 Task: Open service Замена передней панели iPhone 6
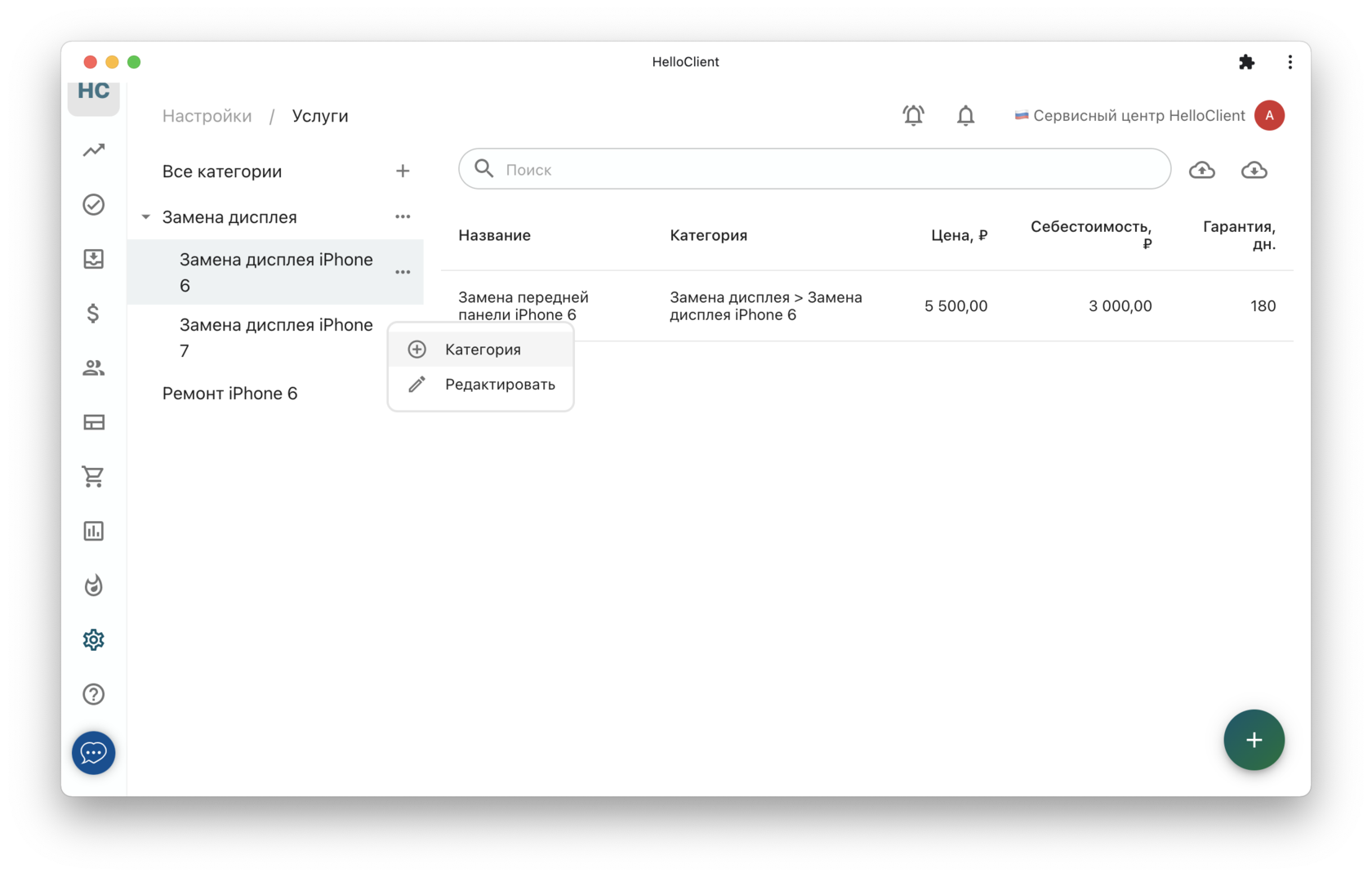(x=523, y=306)
